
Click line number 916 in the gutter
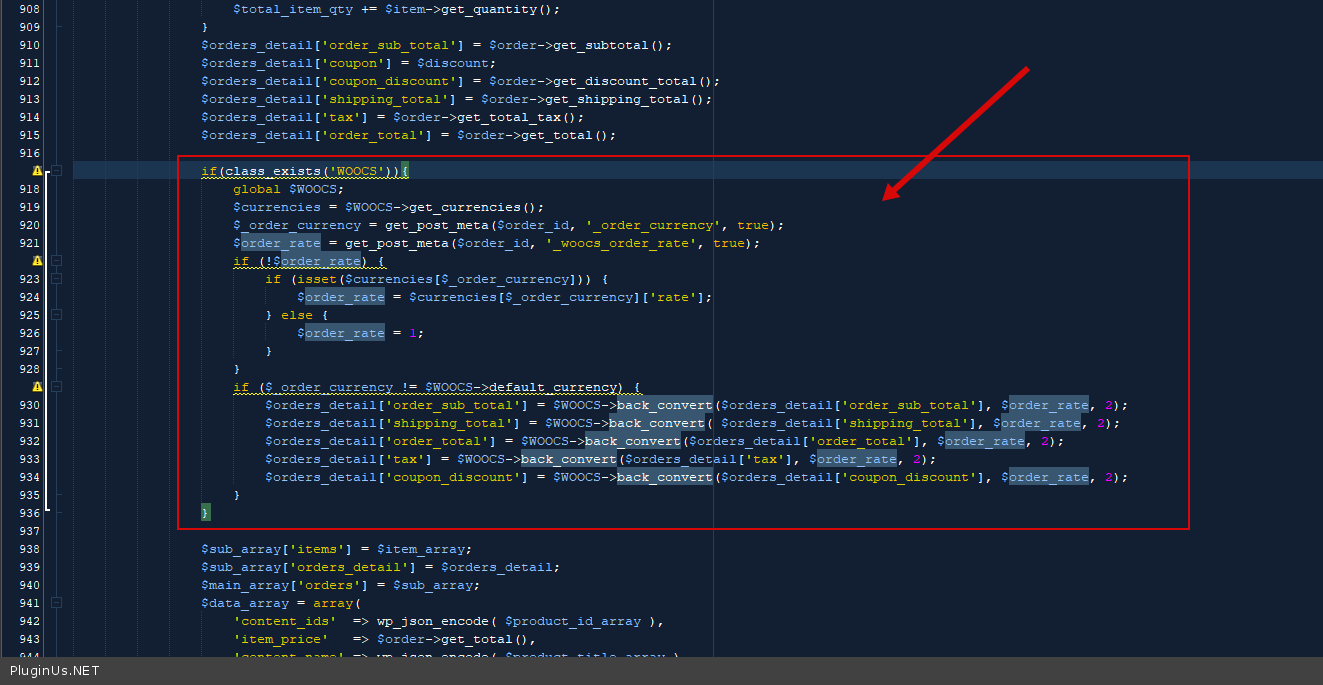tap(29, 153)
